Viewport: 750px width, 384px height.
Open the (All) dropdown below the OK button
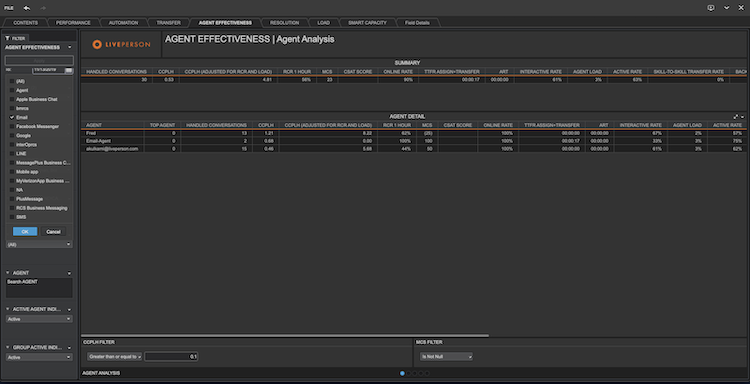(x=39, y=244)
